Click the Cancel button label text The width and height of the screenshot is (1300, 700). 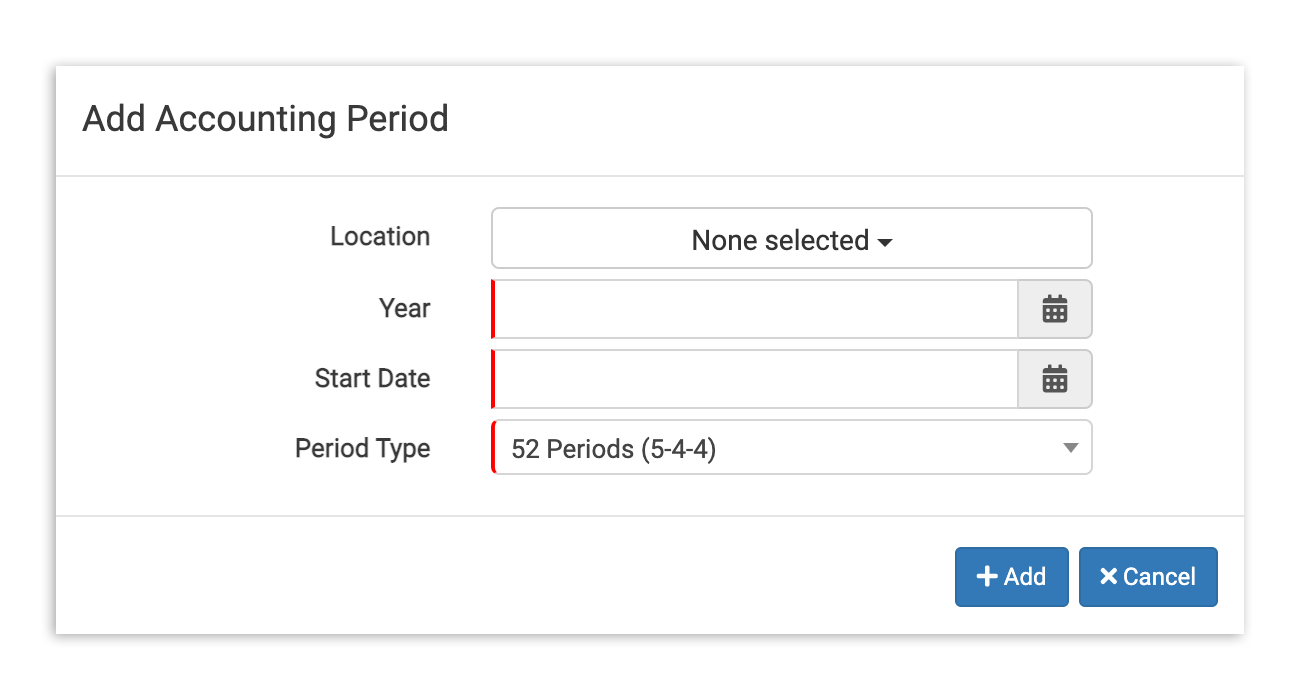point(1159,577)
